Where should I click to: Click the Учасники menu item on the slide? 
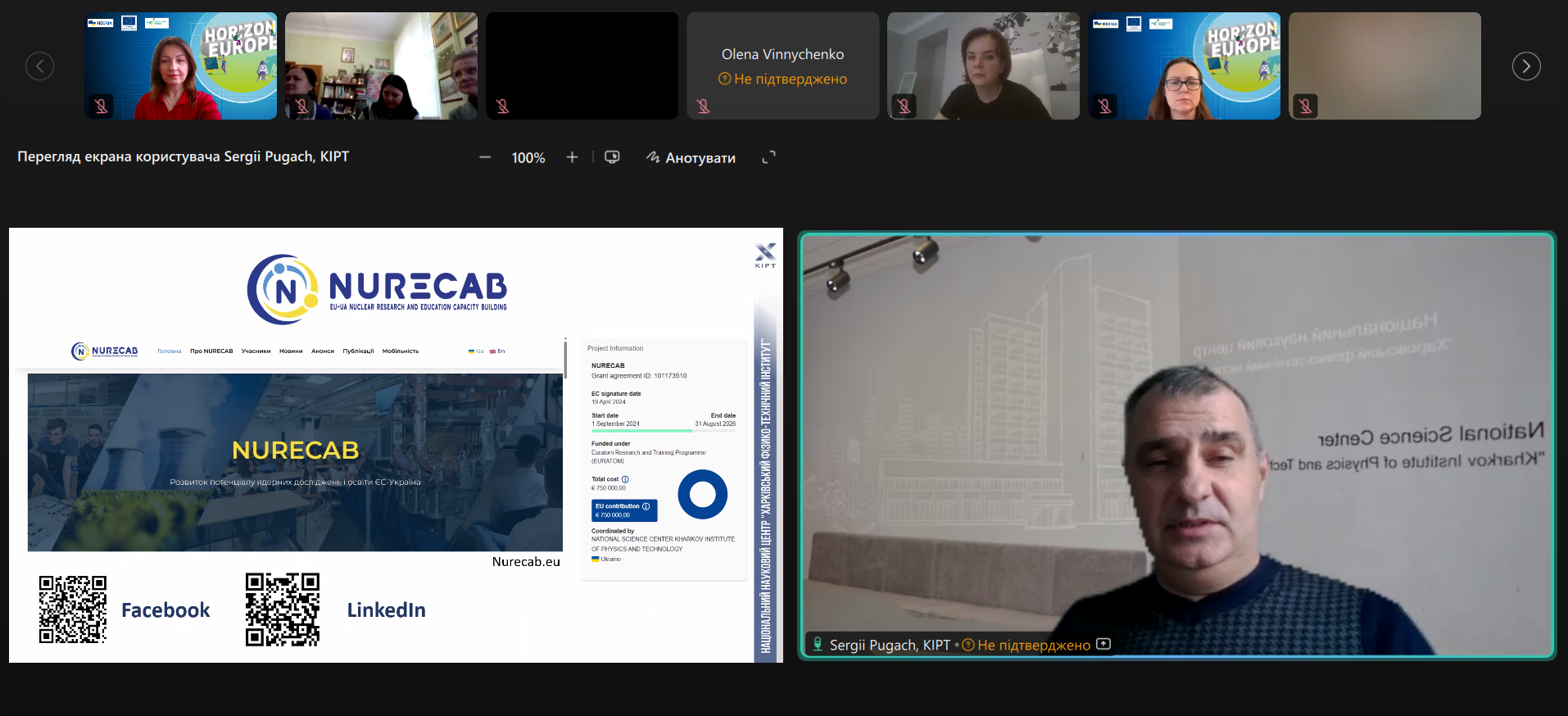[256, 351]
